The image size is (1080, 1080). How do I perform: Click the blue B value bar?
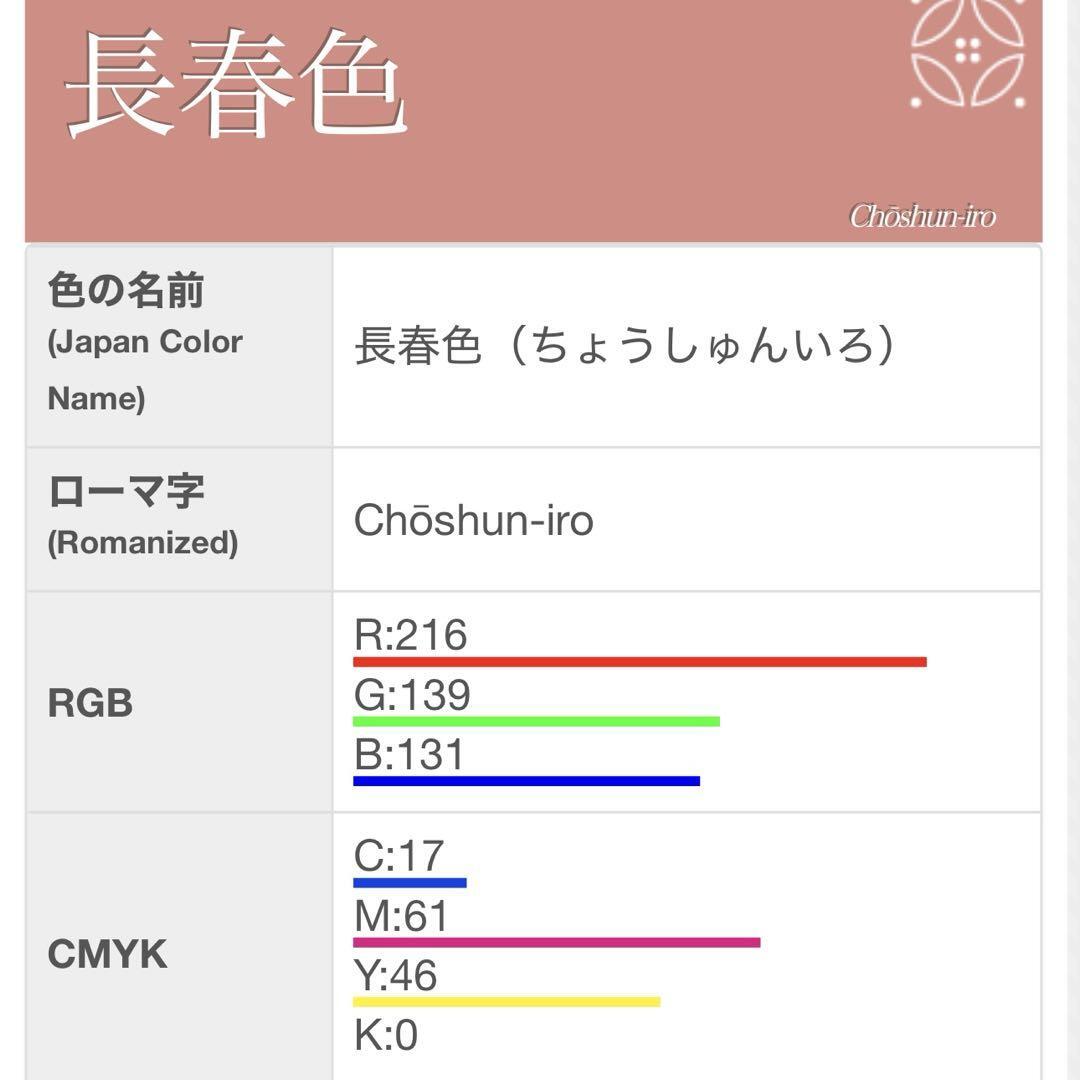[x=526, y=781]
